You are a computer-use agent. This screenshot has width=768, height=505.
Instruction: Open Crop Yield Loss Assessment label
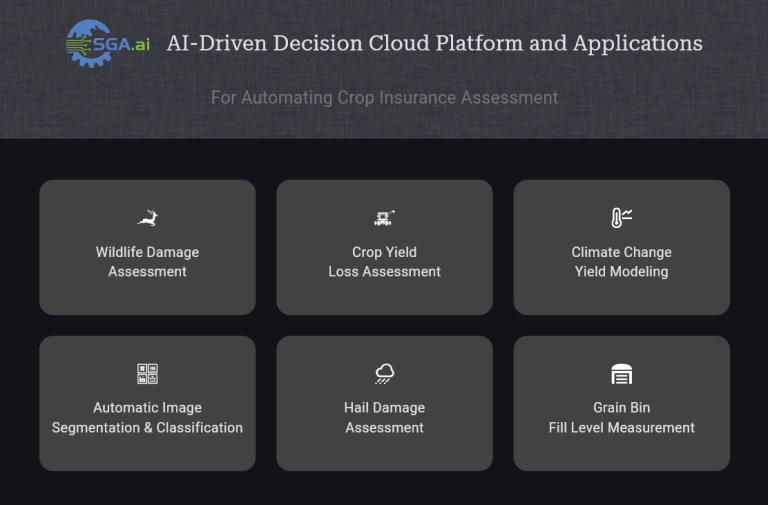coord(384,262)
